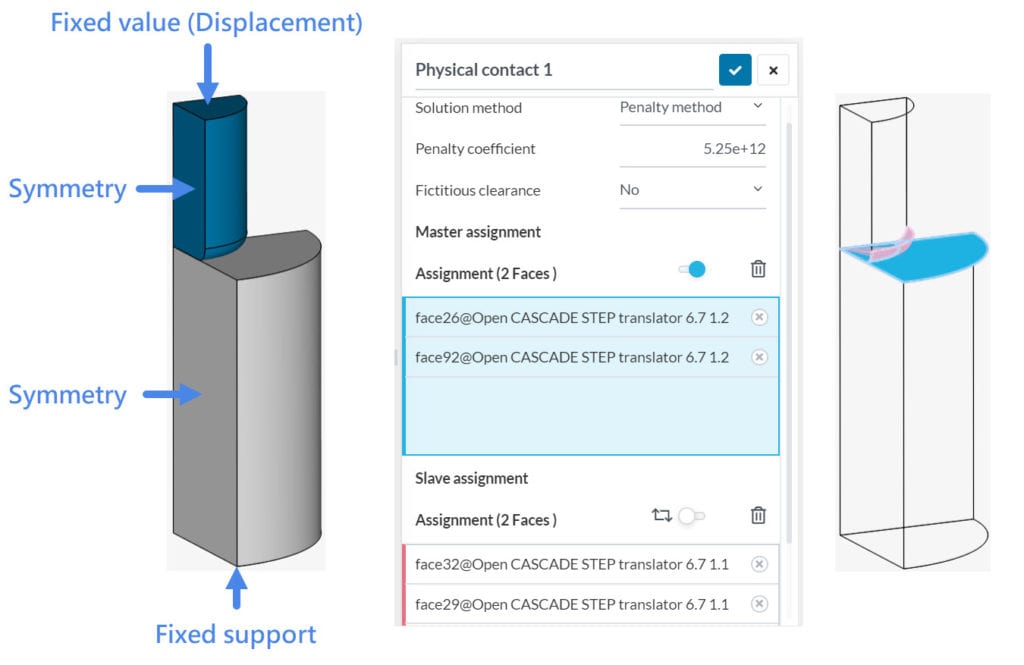
Task: Remove face92 from Master assignment
Action: click(759, 357)
